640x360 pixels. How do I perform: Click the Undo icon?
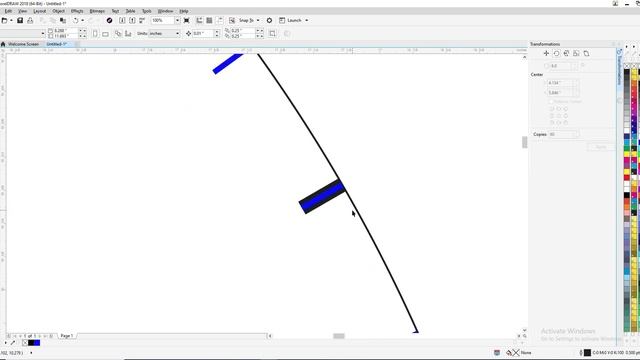pyautogui.click(x=76, y=20)
